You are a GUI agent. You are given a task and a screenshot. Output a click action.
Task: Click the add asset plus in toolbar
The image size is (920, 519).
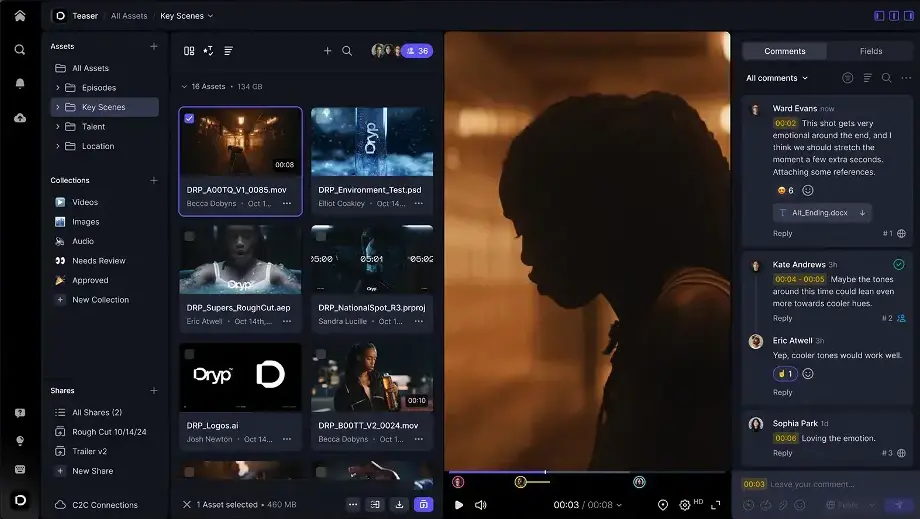(x=327, y=51)
